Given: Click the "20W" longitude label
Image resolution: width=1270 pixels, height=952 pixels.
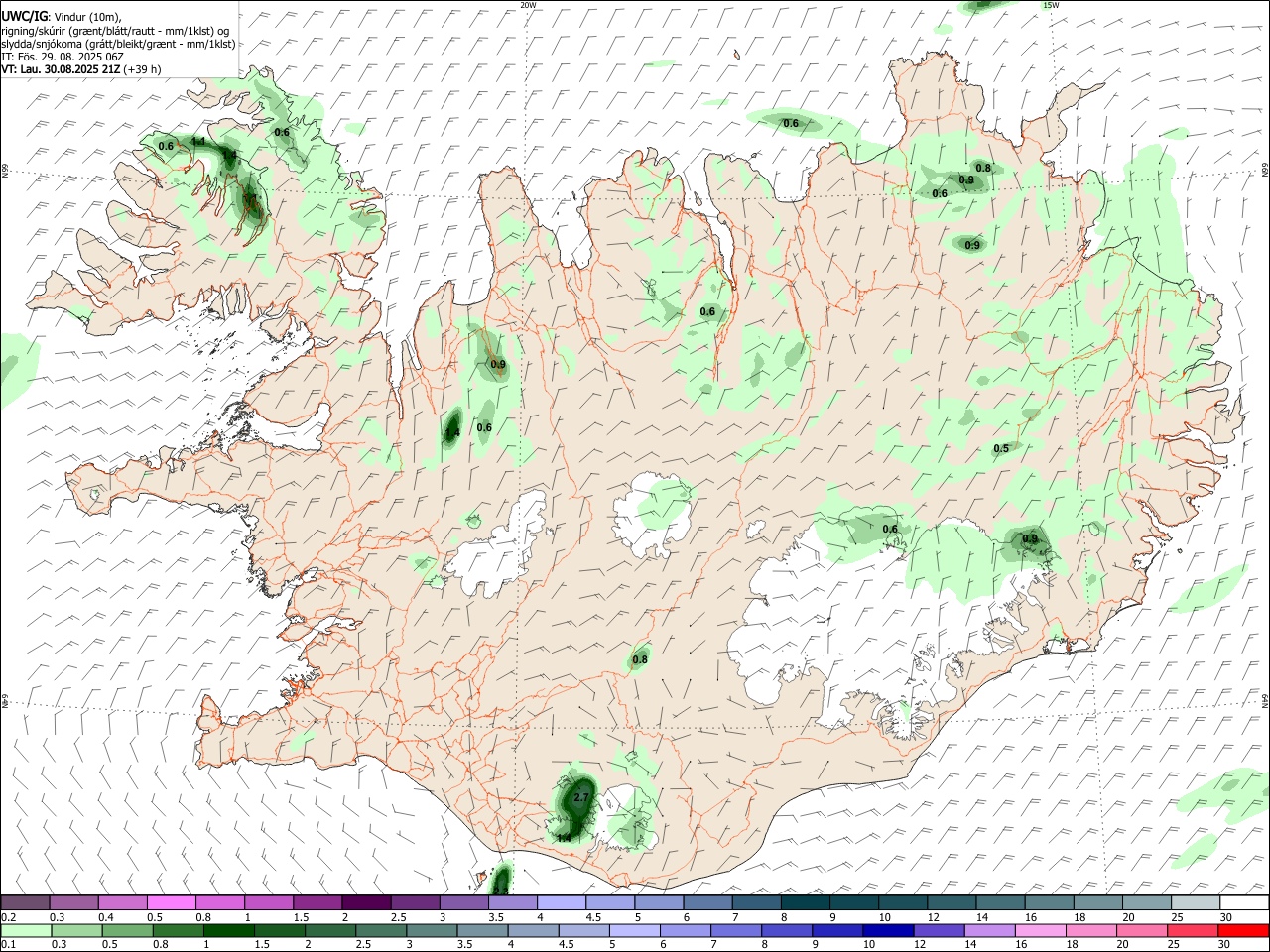Looking at the screenshot, I should pos(528,5).
